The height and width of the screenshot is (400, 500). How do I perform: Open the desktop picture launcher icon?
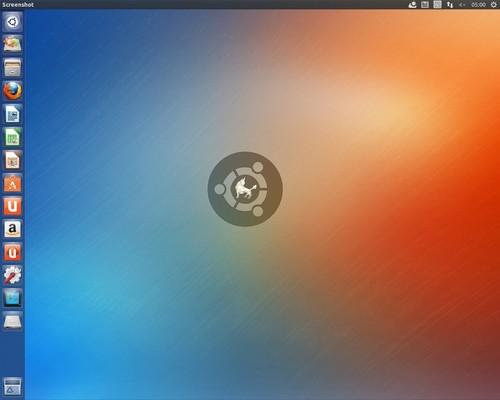click(12, 298)
